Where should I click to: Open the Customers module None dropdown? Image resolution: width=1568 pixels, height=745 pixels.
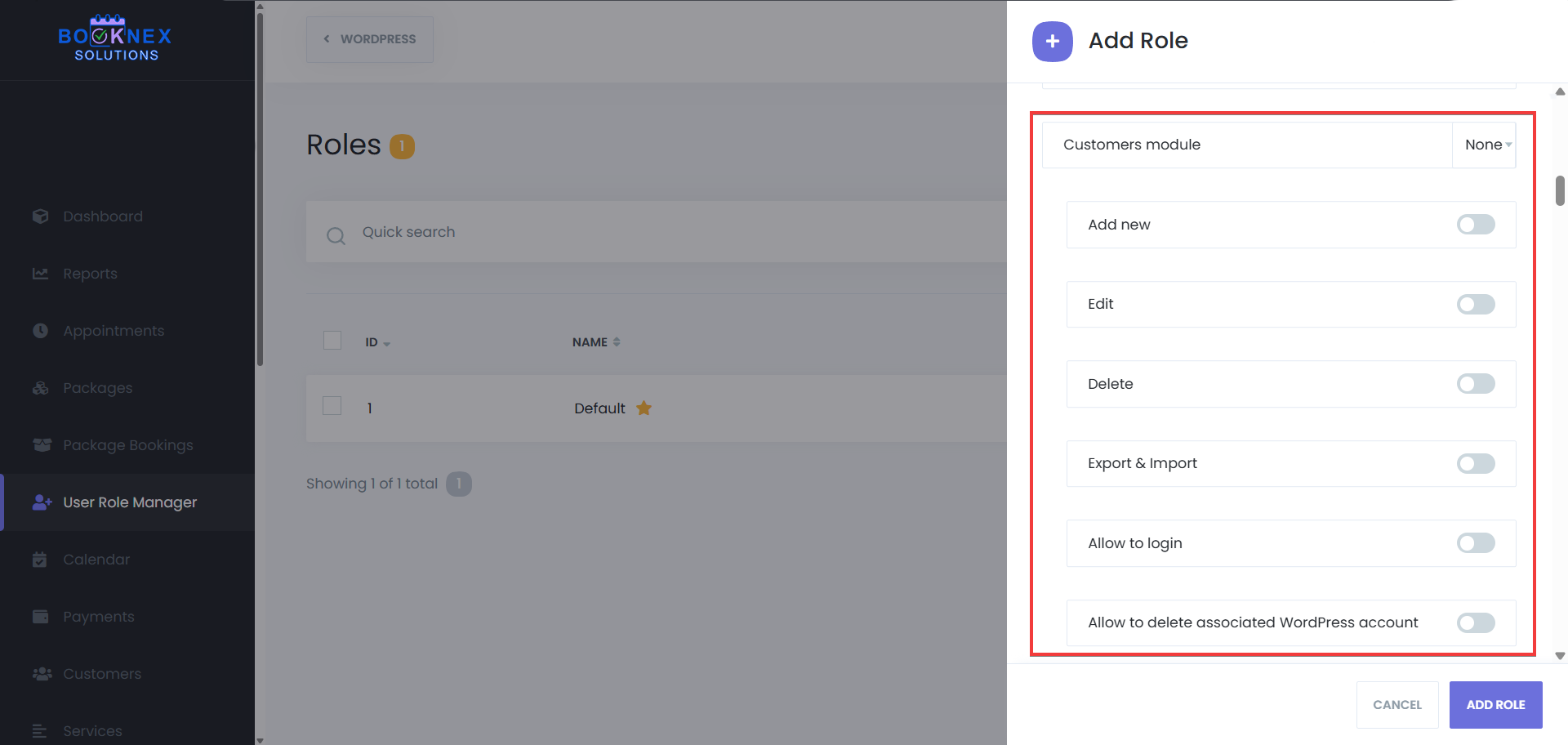(x=1485, y=145)
